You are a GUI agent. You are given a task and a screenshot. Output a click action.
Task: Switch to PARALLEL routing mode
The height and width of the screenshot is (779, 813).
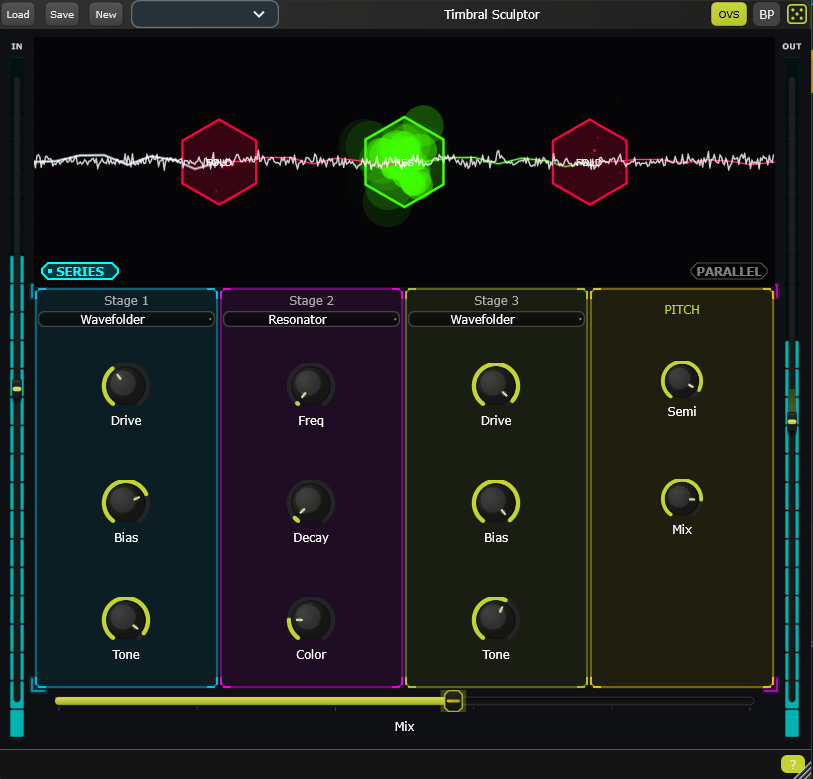tap(729, 270)
